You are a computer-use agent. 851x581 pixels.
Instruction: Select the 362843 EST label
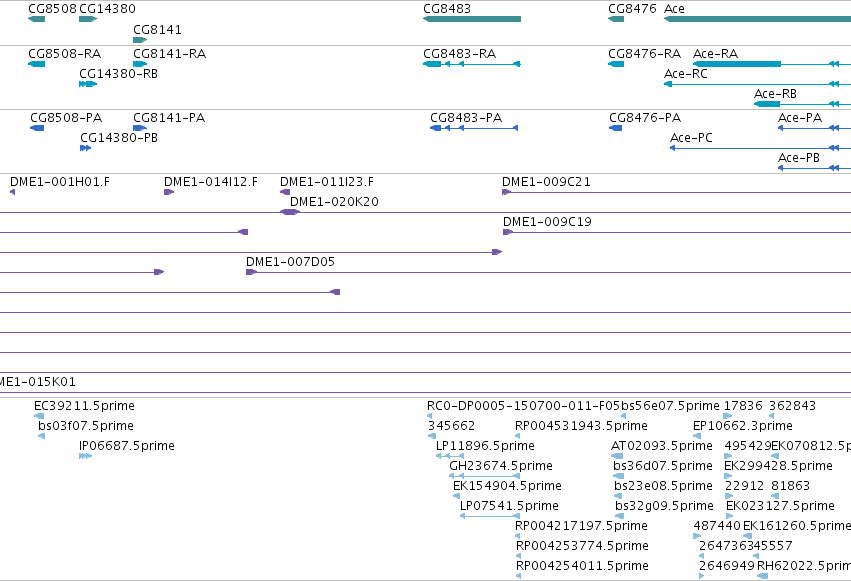792,406
